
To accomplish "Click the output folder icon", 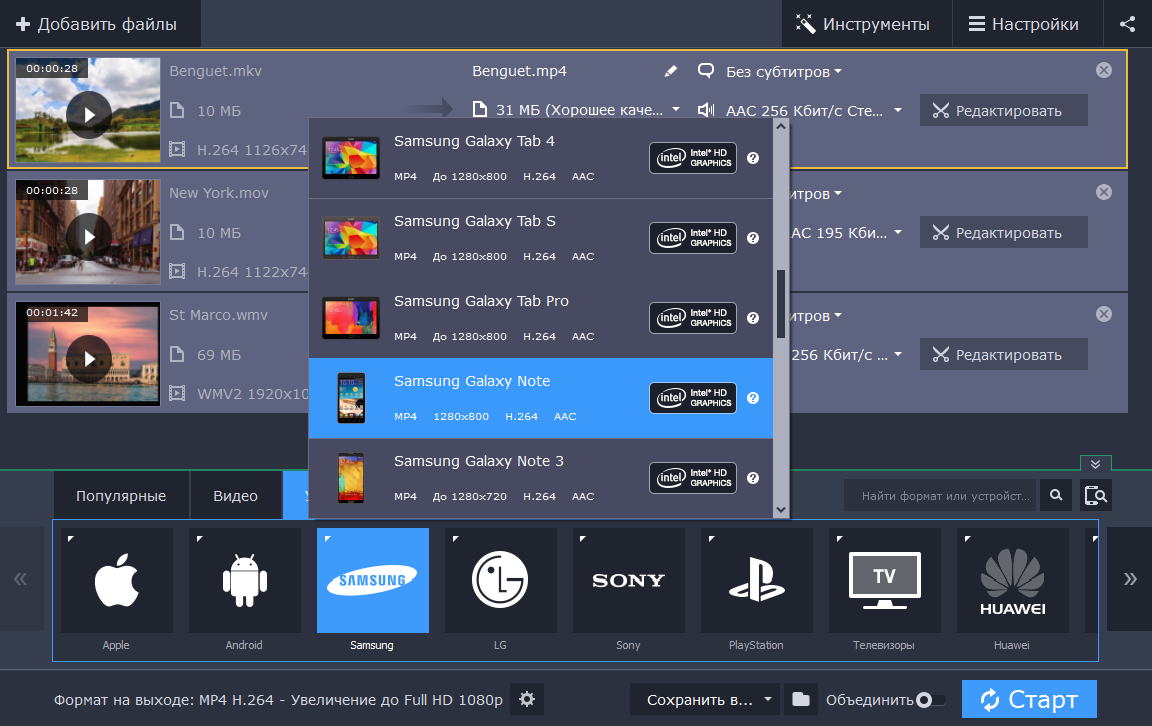I will [801, 700].
